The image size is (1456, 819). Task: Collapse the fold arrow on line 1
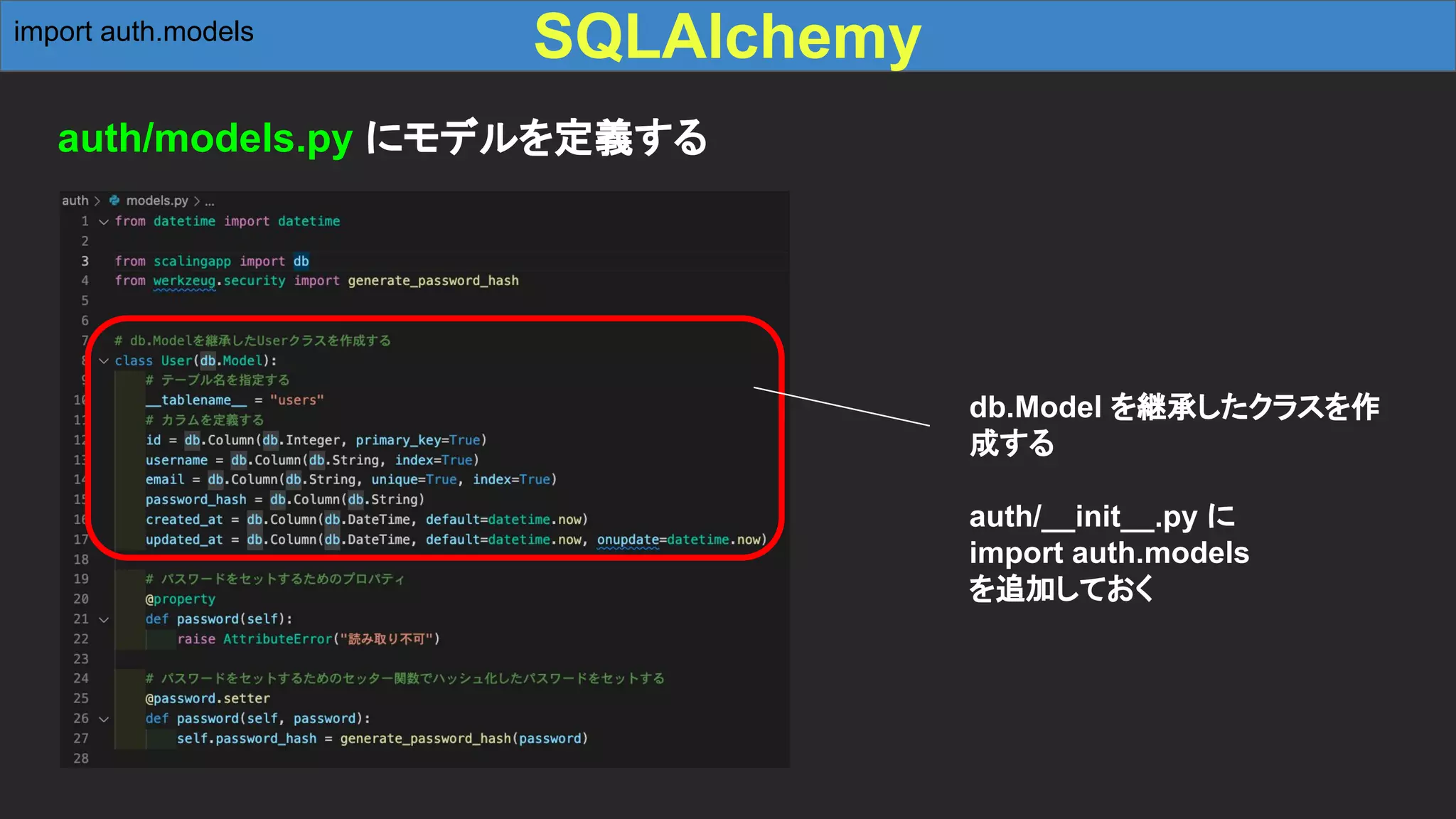click(104, 222)
